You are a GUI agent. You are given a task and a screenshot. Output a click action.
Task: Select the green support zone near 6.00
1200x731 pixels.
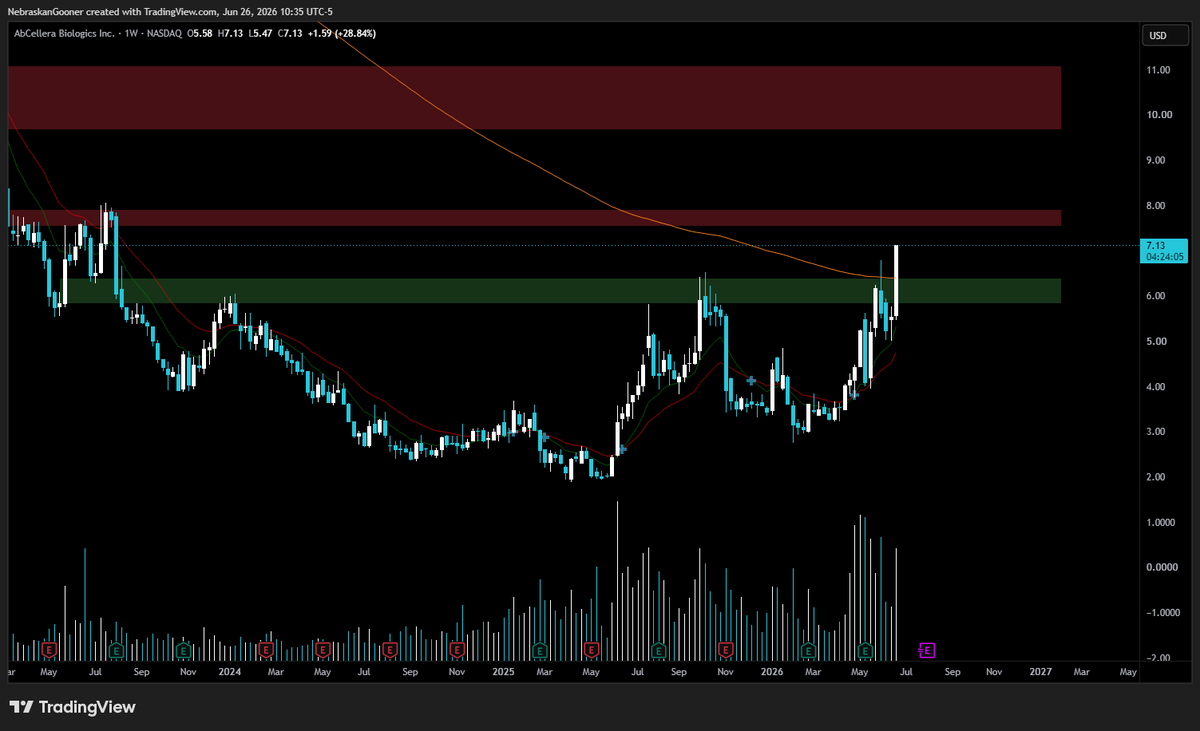(x=560, y=291)
